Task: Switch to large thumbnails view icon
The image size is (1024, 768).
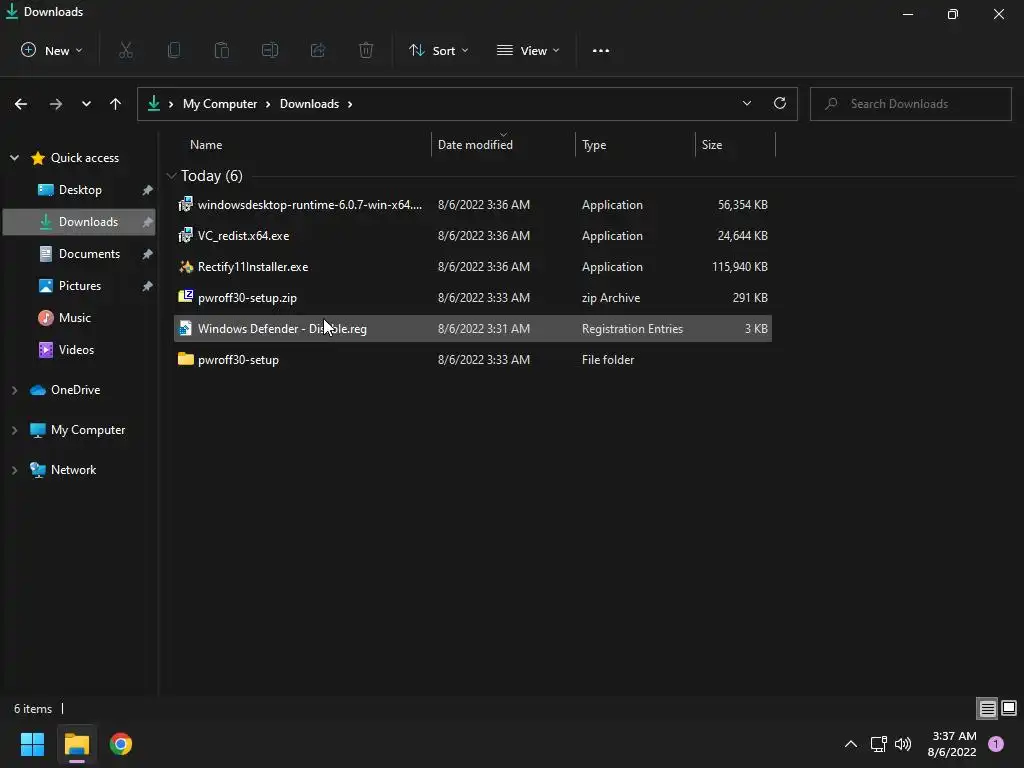Action: coord(1009,708)
